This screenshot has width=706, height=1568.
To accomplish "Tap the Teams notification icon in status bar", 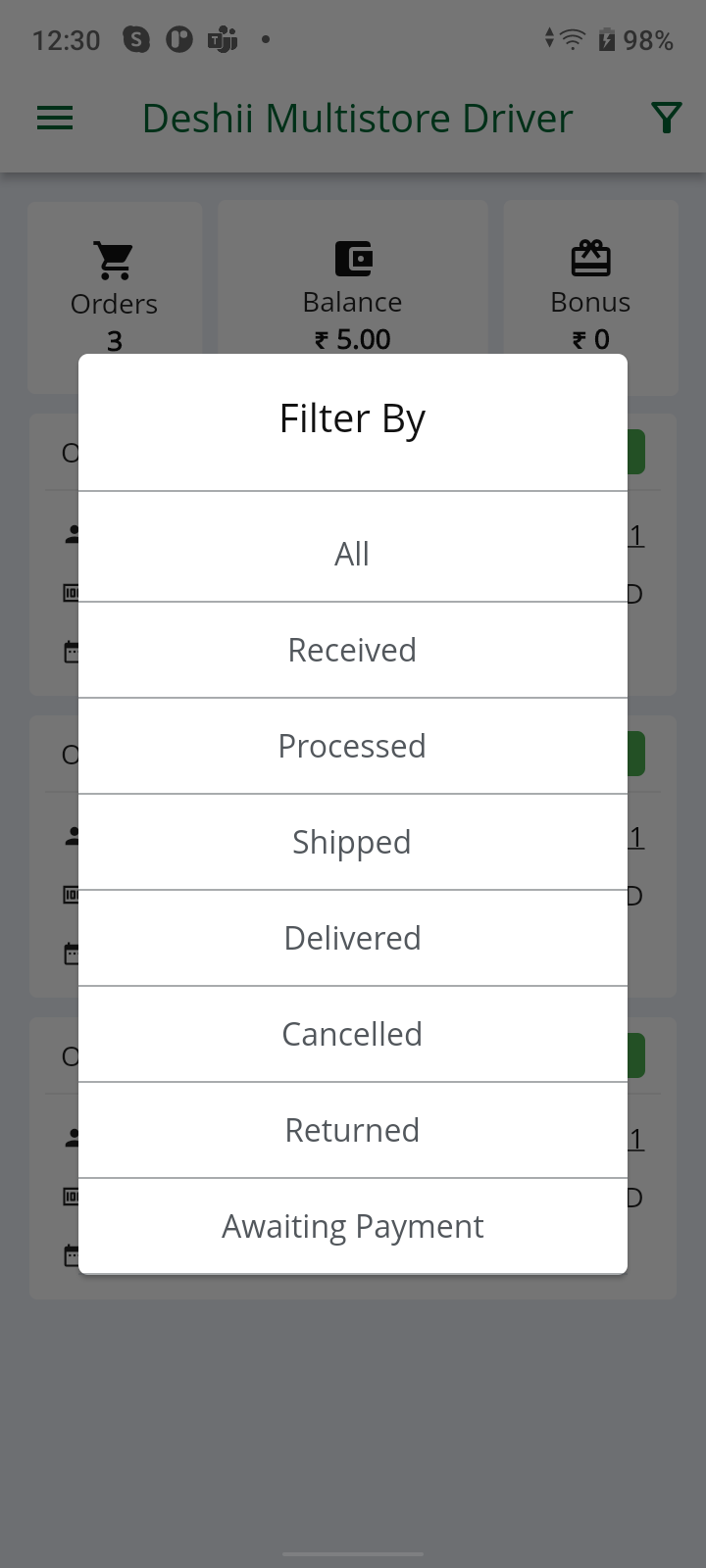I will click(223, 40).
